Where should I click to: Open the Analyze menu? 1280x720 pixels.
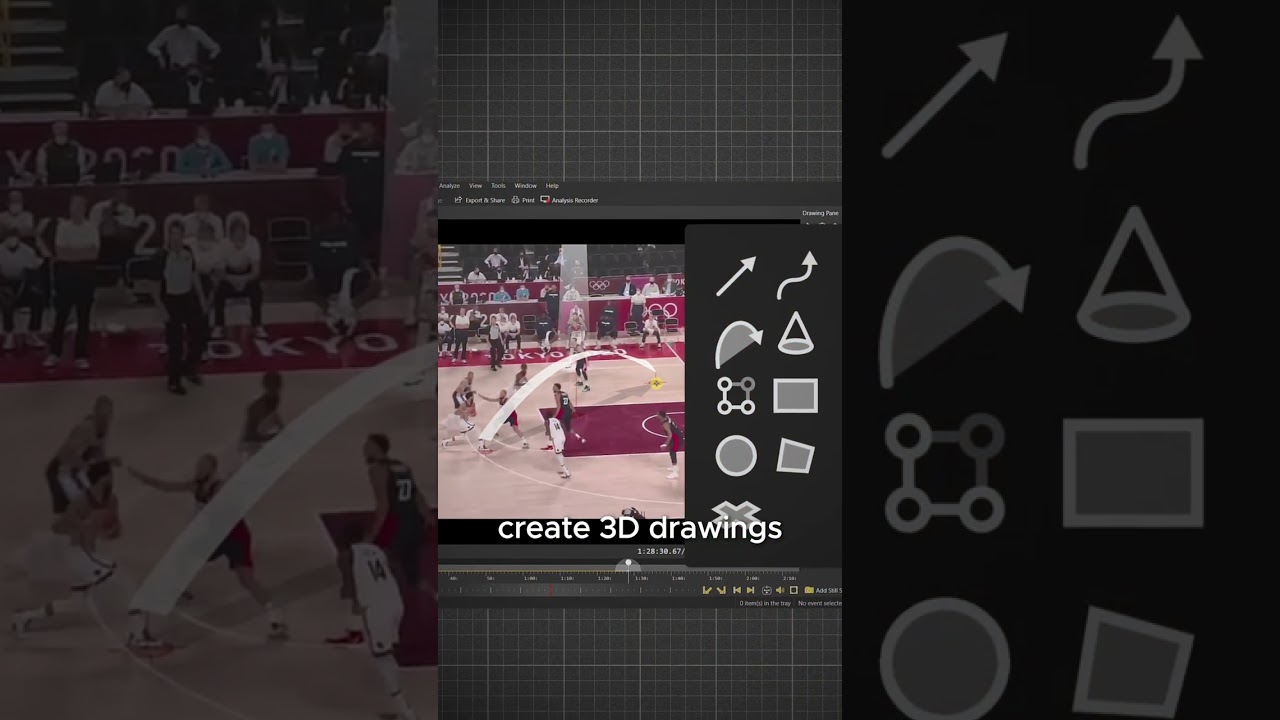449,186
